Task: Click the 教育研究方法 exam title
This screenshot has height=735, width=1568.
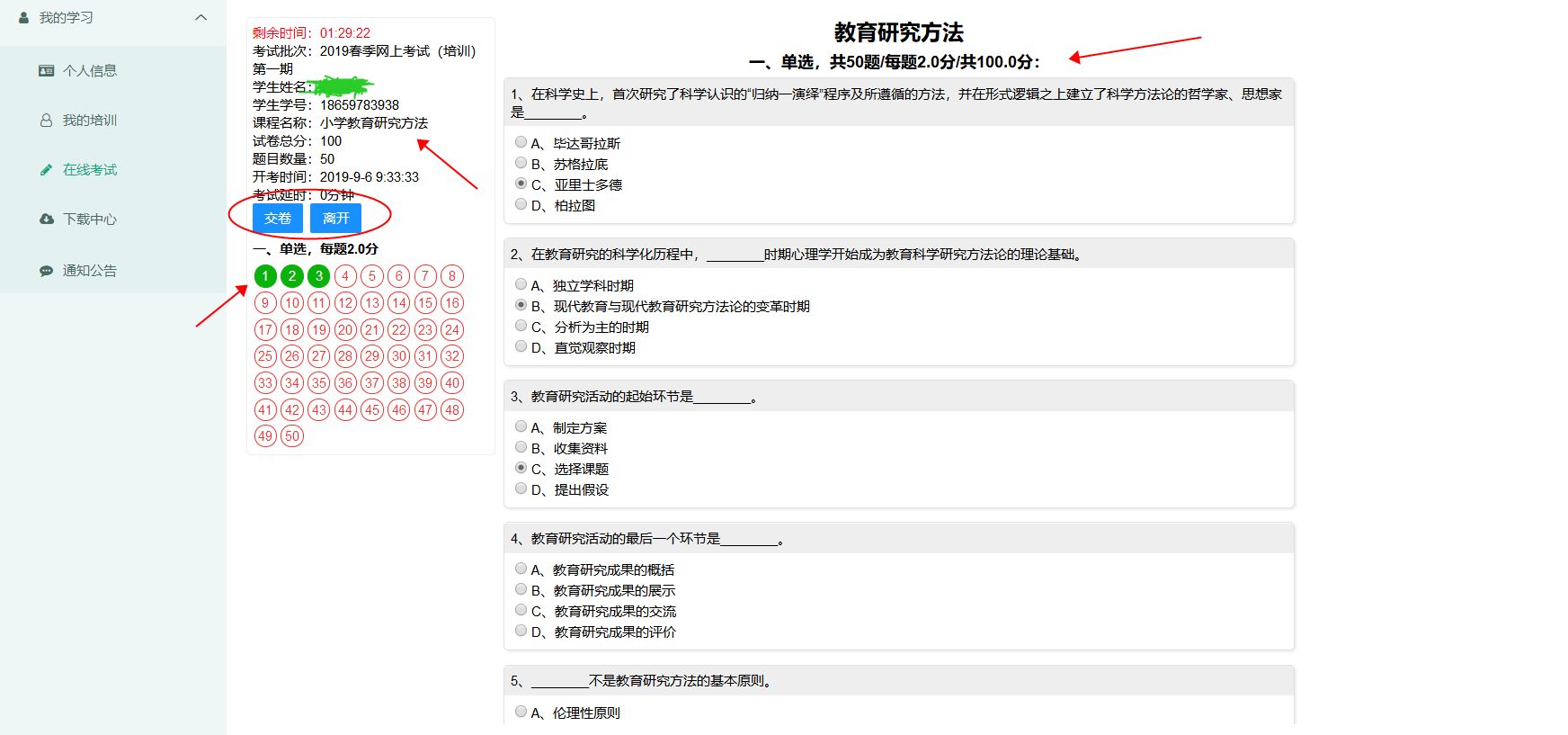Action: [899, 32]
